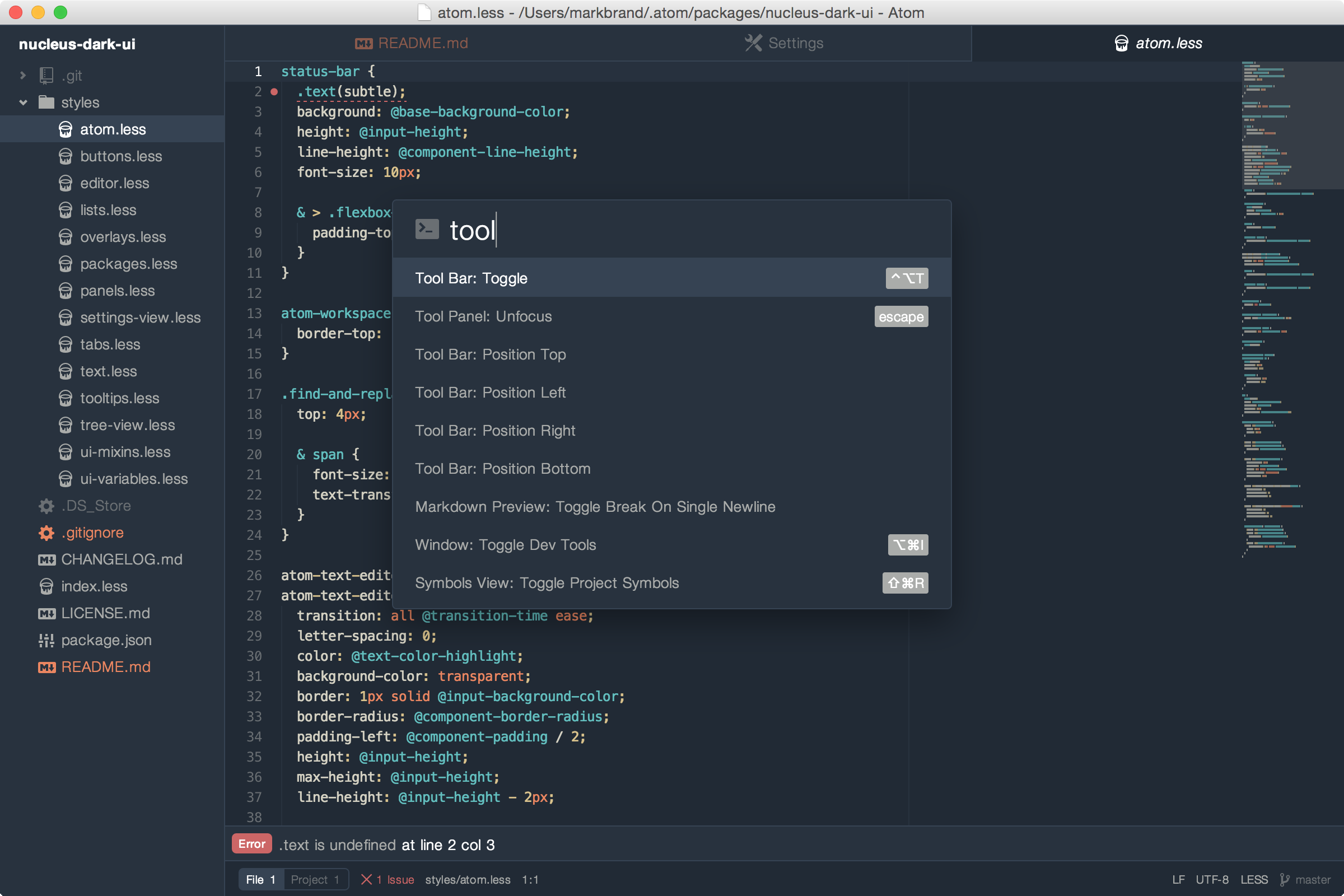Switch to the README.md tab
1344x896 pixels.
412,44
